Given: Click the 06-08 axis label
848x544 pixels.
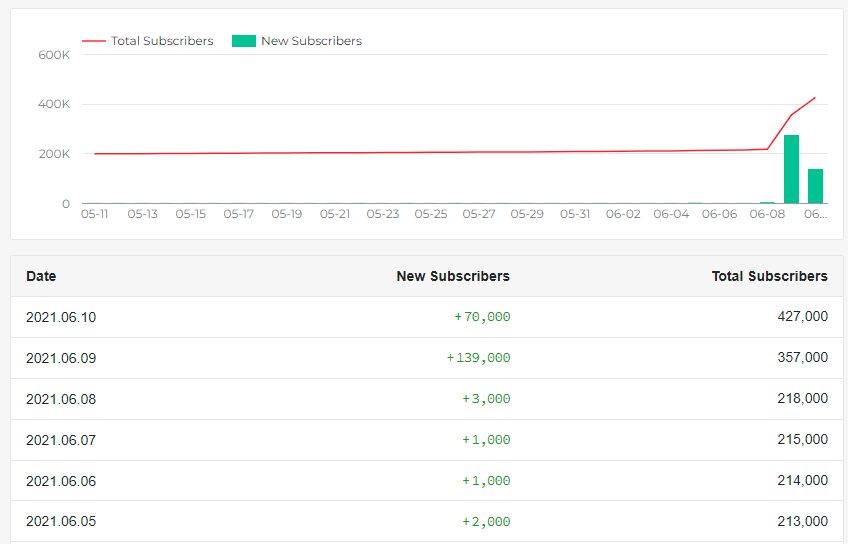Looking at the screenshot, I should click(x=767, y=214).
